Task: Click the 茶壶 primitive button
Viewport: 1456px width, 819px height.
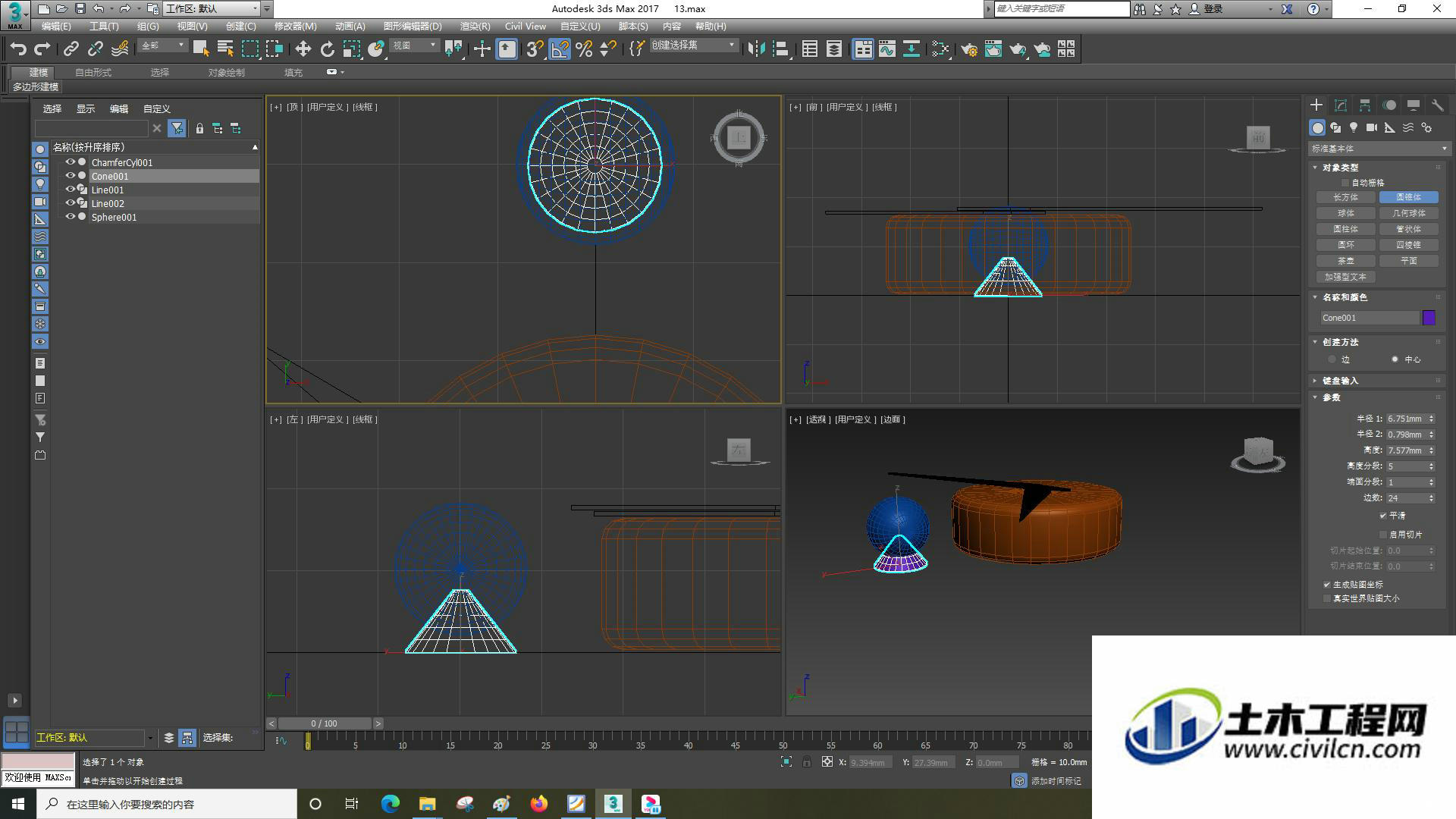Action: coord(1346,261)
